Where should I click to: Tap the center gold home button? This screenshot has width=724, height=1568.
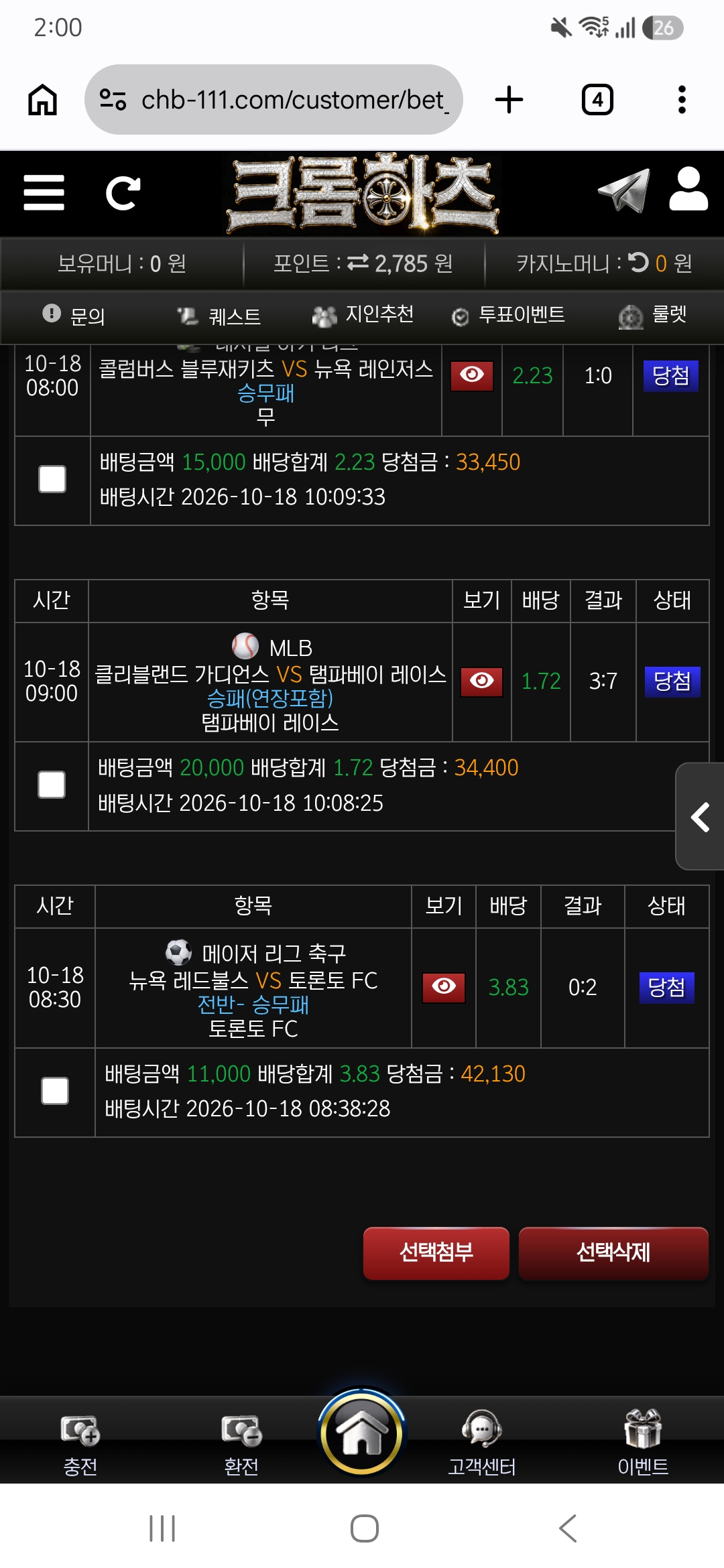pos(362,1433)
